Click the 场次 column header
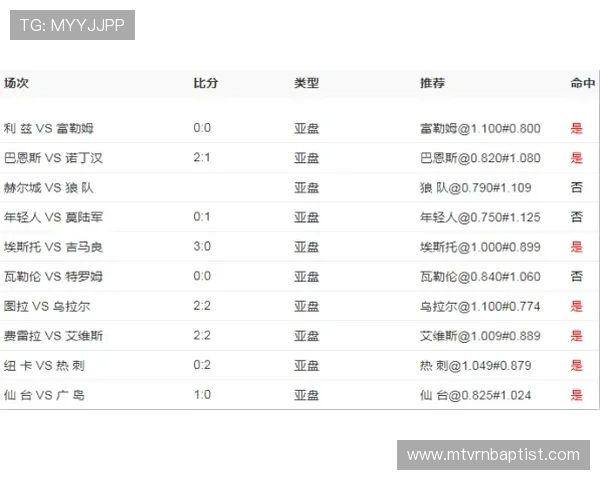Screen dimensions: 600x480 16,83
